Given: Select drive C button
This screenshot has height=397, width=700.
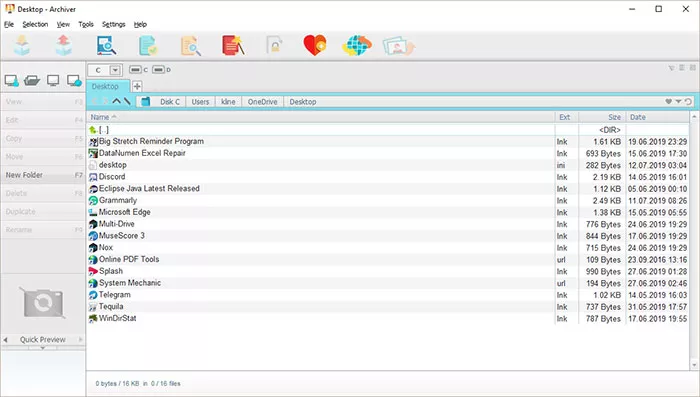Looking at the screenshot, I should tap(138, 70).
